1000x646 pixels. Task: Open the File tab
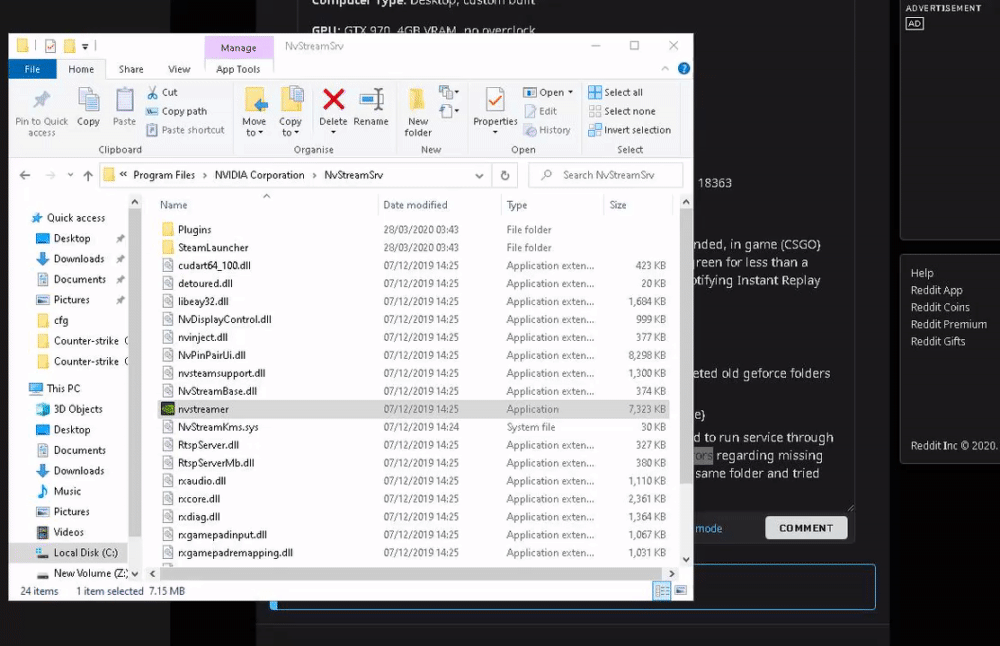coord(32,69)
